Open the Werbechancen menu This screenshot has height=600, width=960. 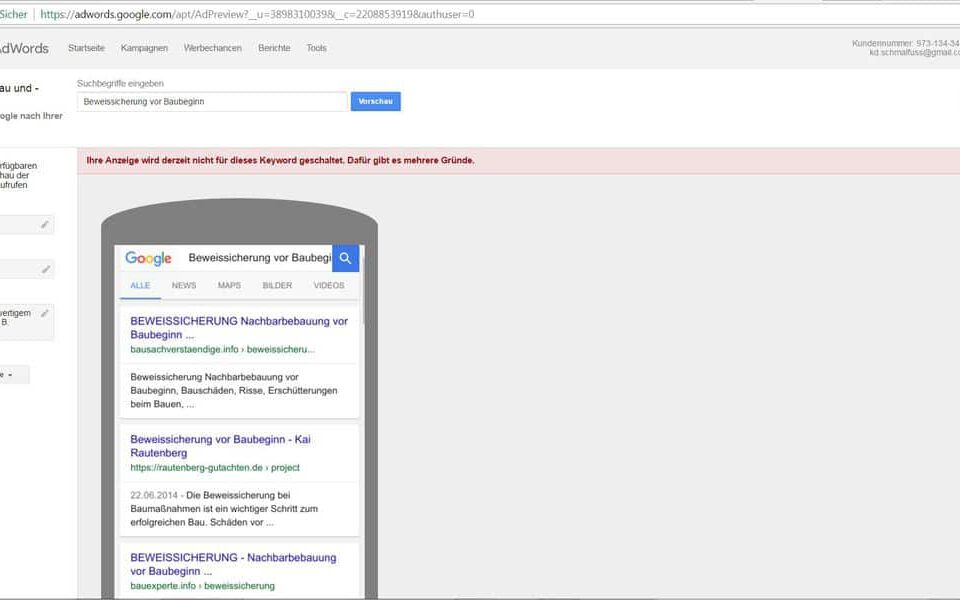coord(212,48)
